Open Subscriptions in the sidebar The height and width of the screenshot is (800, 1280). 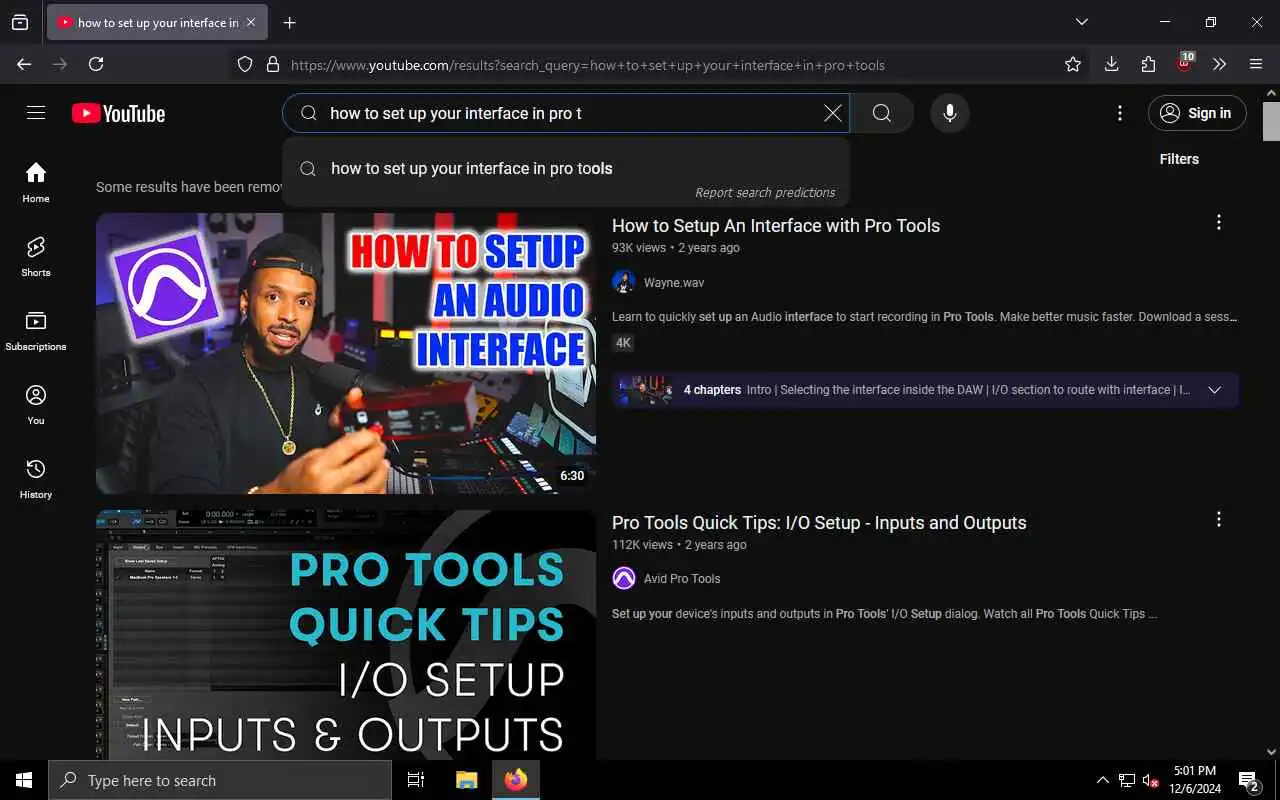click(x=36, y=330)
